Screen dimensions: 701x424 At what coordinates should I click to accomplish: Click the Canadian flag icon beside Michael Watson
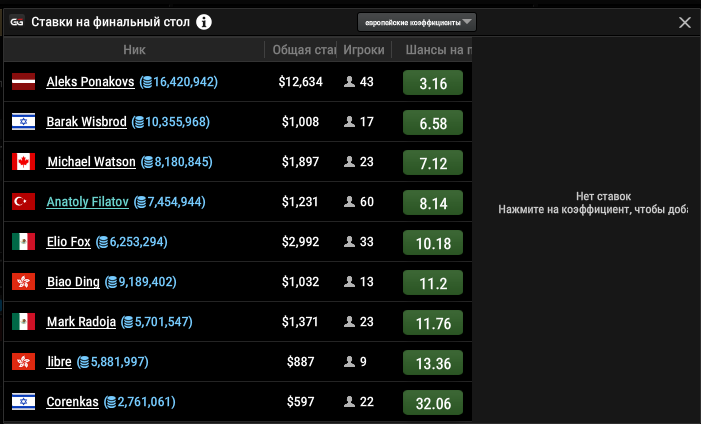(x=23, y=162)
